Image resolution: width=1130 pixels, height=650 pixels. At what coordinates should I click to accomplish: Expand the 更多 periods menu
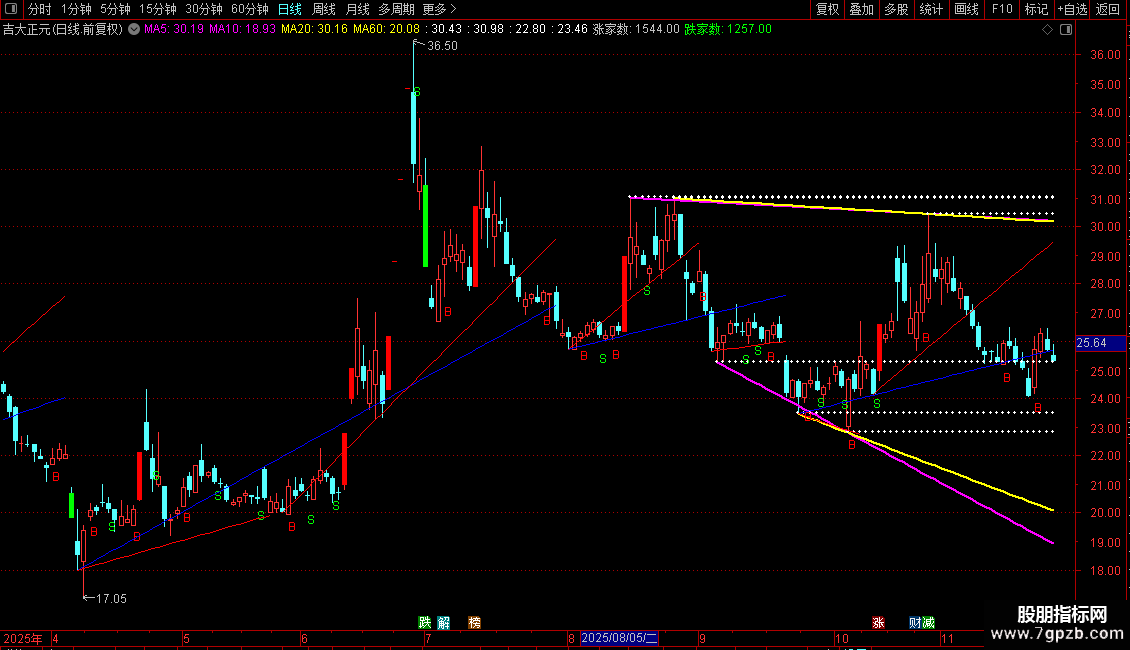(439, 9)
